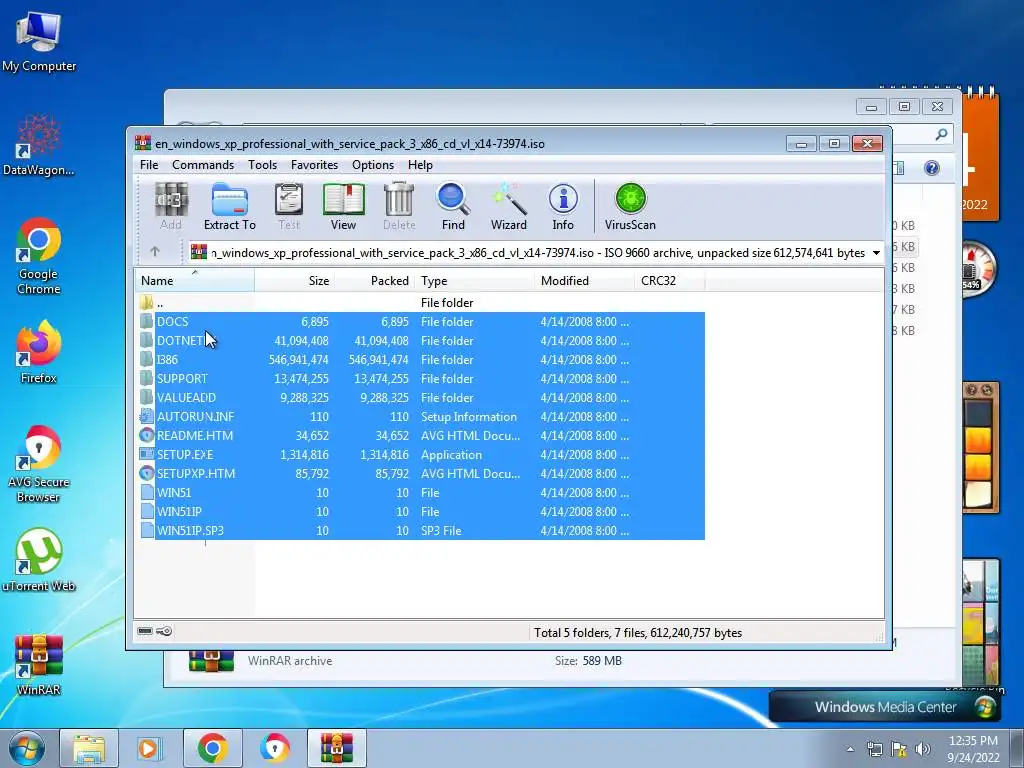Select SETUPXP.HTM file

pos(421,473)
